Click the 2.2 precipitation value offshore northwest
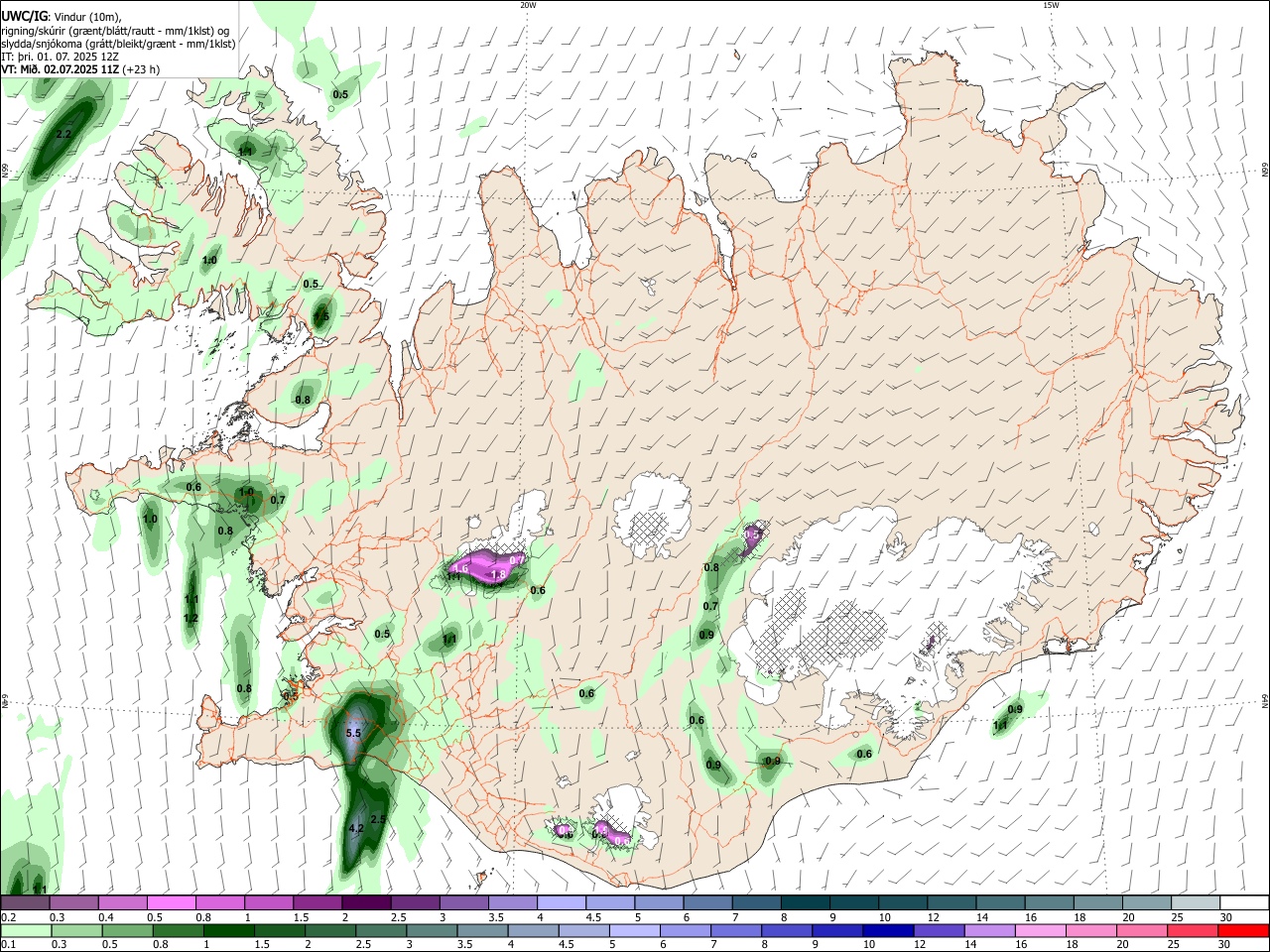 pos(64,134)
